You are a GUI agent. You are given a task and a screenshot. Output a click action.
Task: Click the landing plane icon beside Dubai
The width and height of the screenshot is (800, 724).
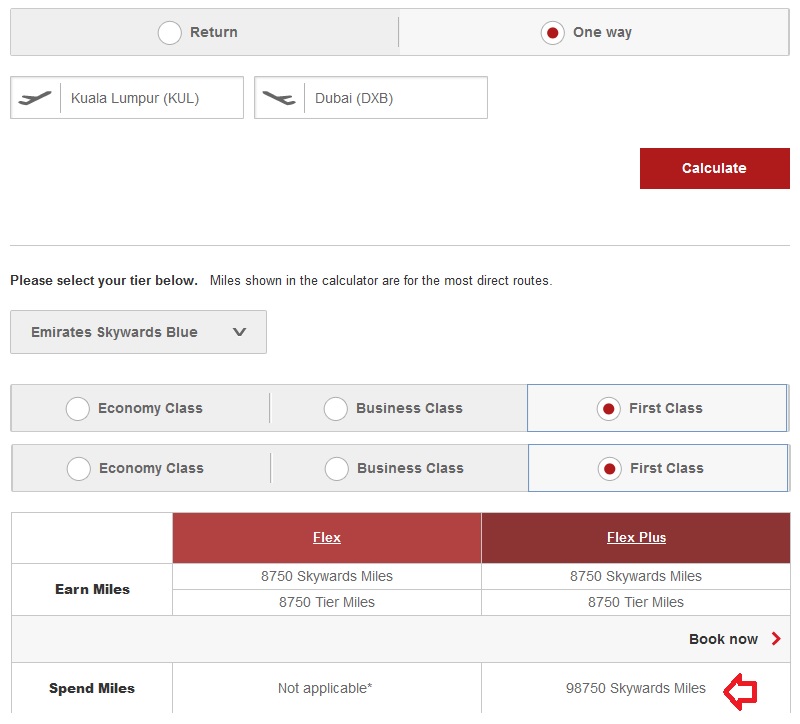point(279,98)
